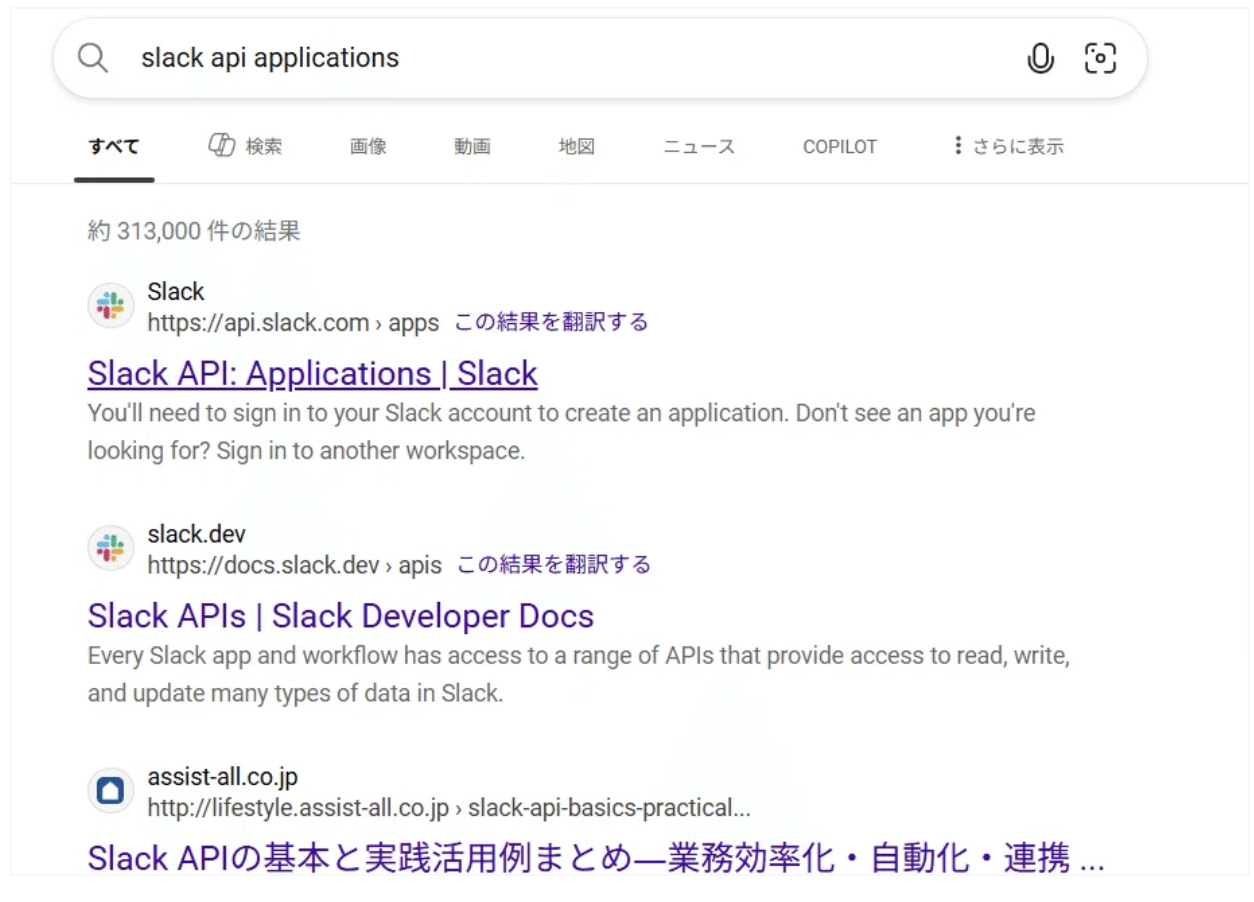
Task: Click the 'Slack' site name text
Action: click(176, 292)
